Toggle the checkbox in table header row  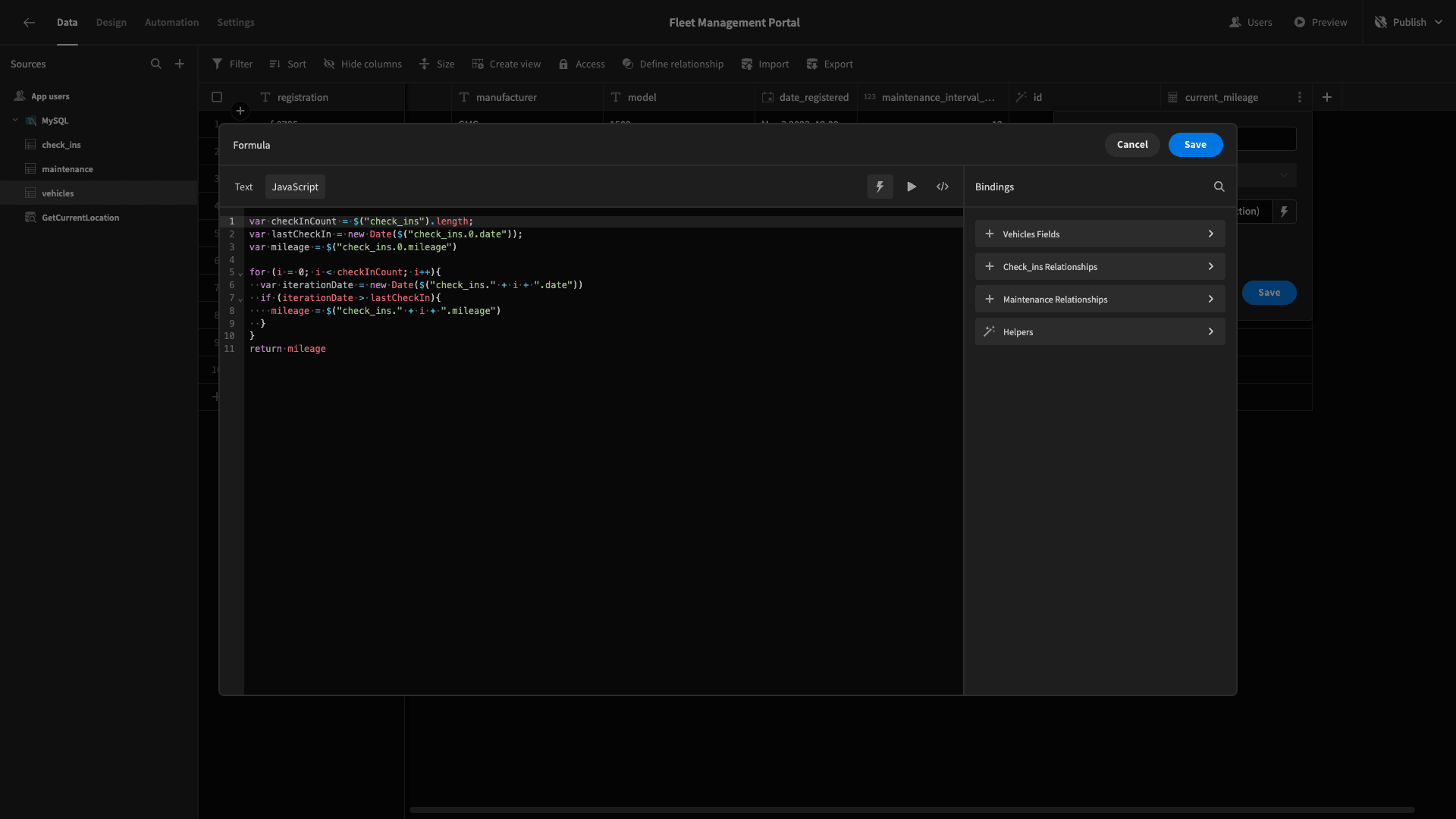217,97
